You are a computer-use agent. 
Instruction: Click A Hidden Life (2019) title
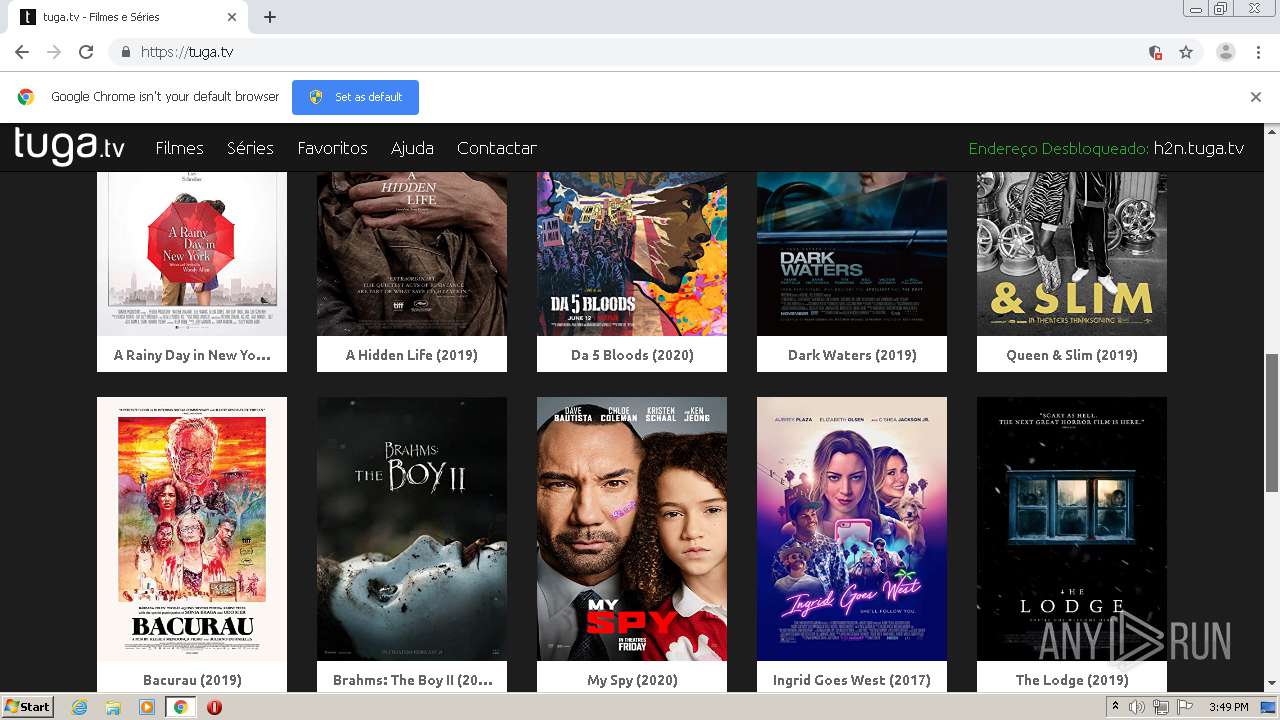click(412, 355)
